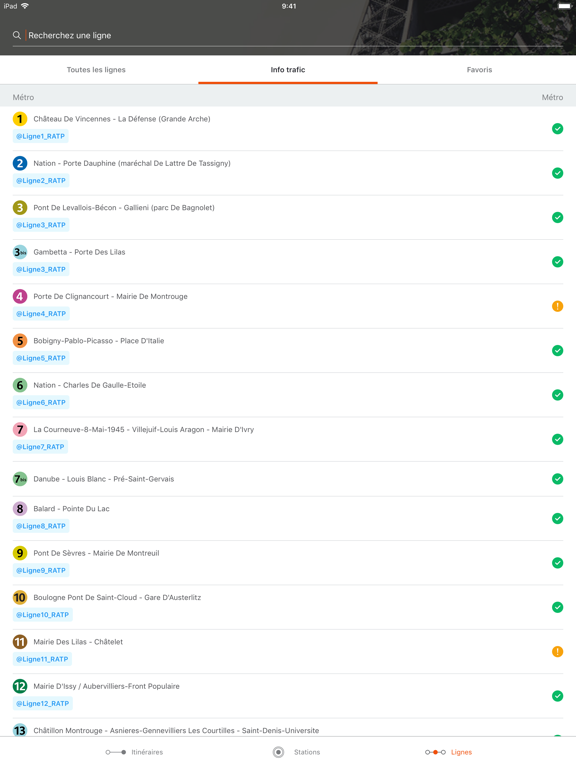Select Bobigny-Pablo-Picasso - Place D'Italie text

(x=98, y=341)
